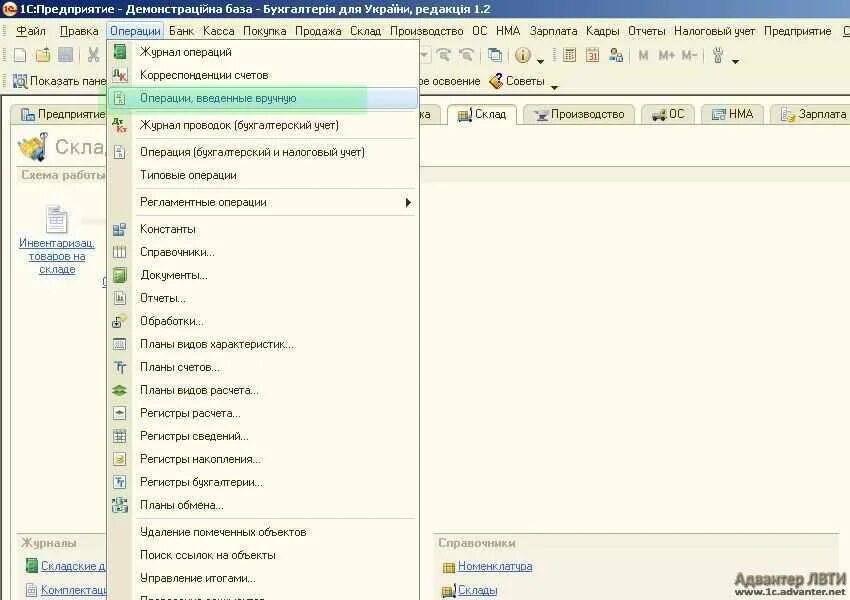Image resolution: width=850 pixels, height=600 pixels.
Task: Click the M+ memory toolbar button
Action: click(666, 55)
